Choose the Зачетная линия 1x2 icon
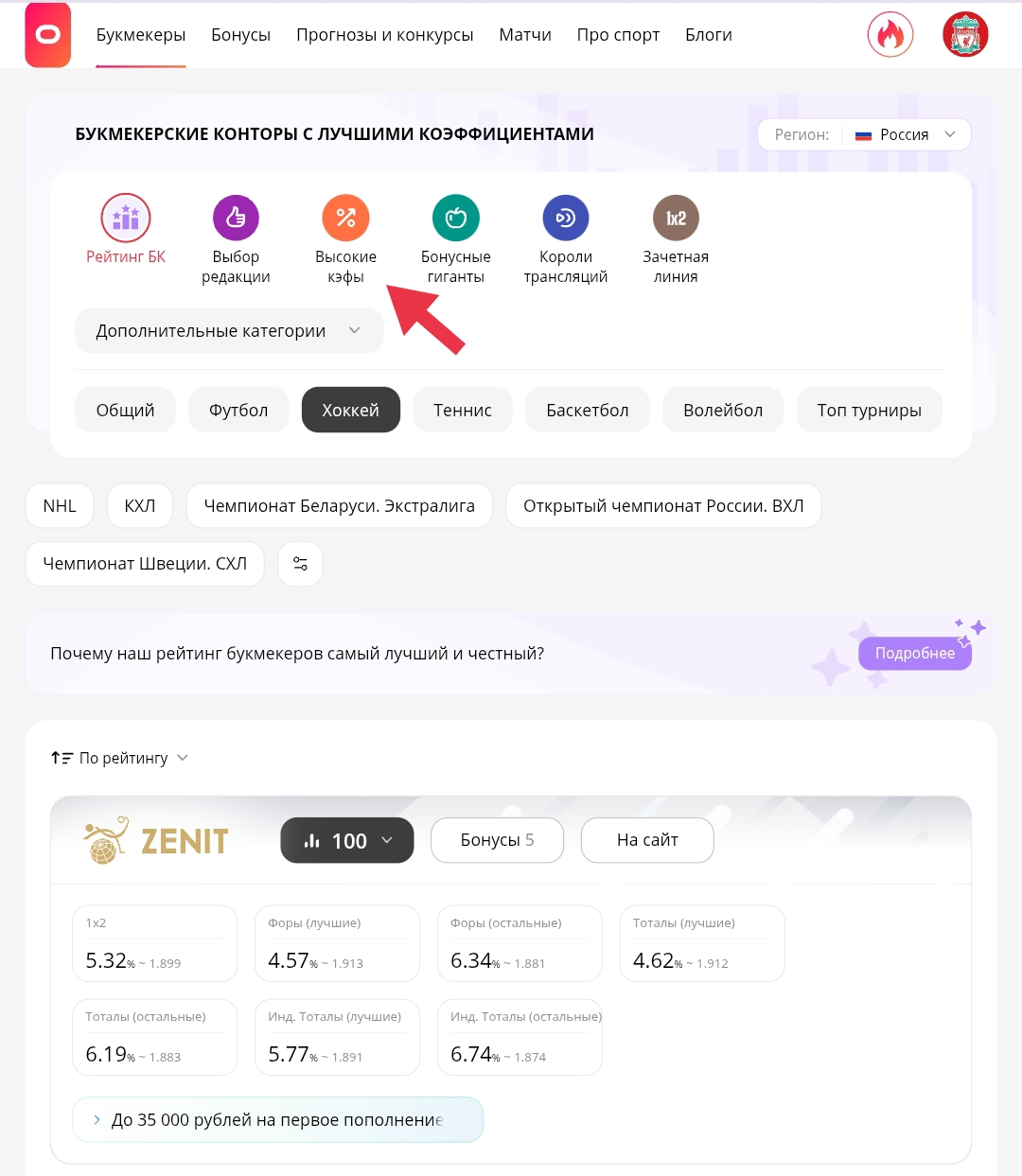The width and height of the screenshot is (1022, 1176). coord(676,218)
